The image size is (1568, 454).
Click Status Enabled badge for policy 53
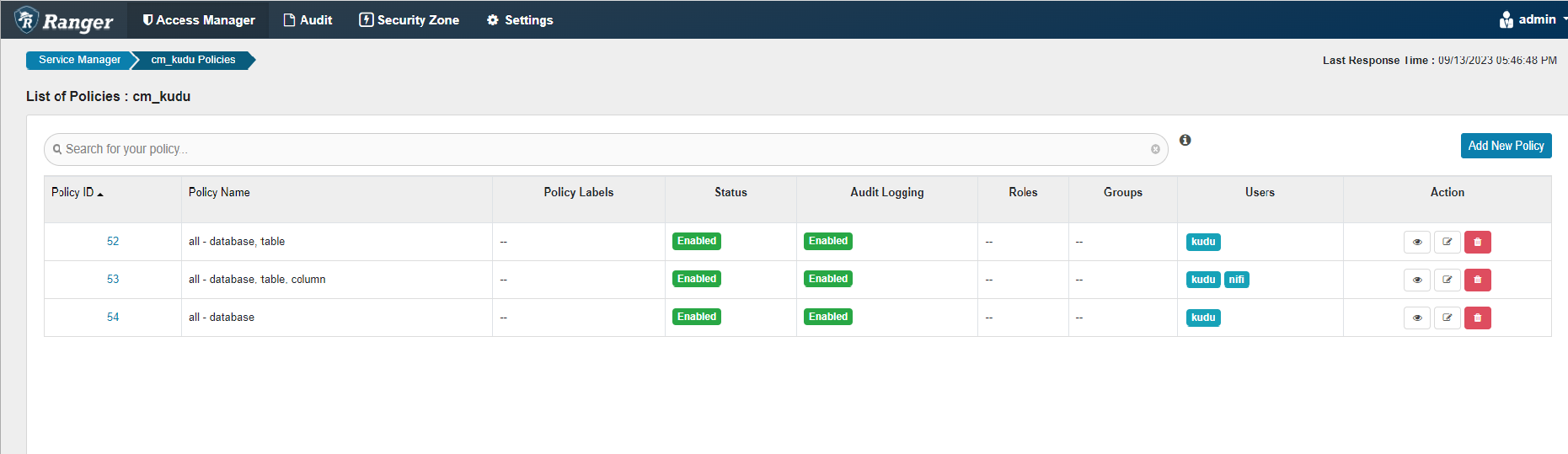pyautogui.click(x=697, y=279)
